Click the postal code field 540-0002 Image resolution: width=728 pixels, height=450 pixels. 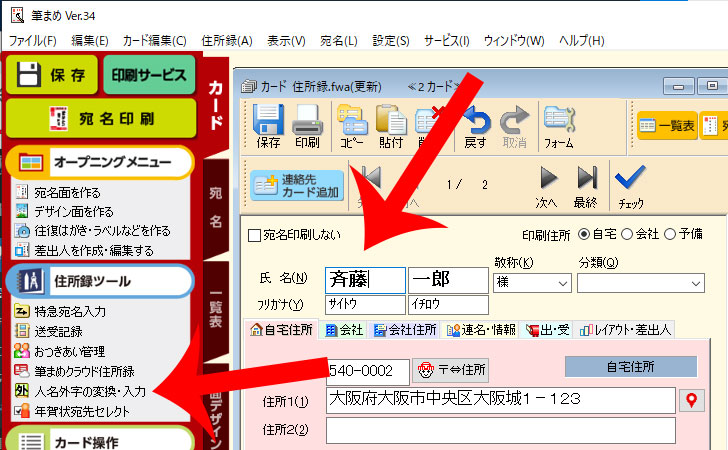(x=368, y=371)
